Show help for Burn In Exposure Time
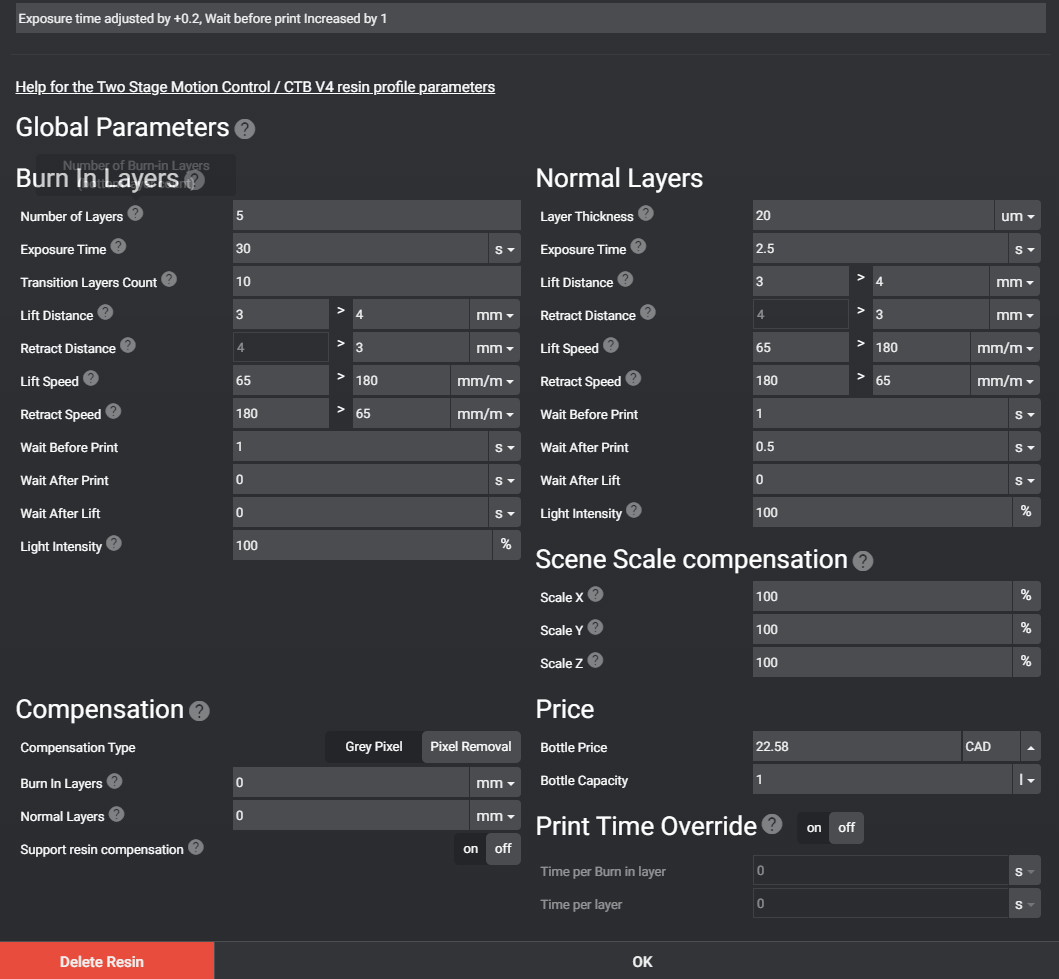The width and height of the screenshot is (1059, 979). coord(118,246)
